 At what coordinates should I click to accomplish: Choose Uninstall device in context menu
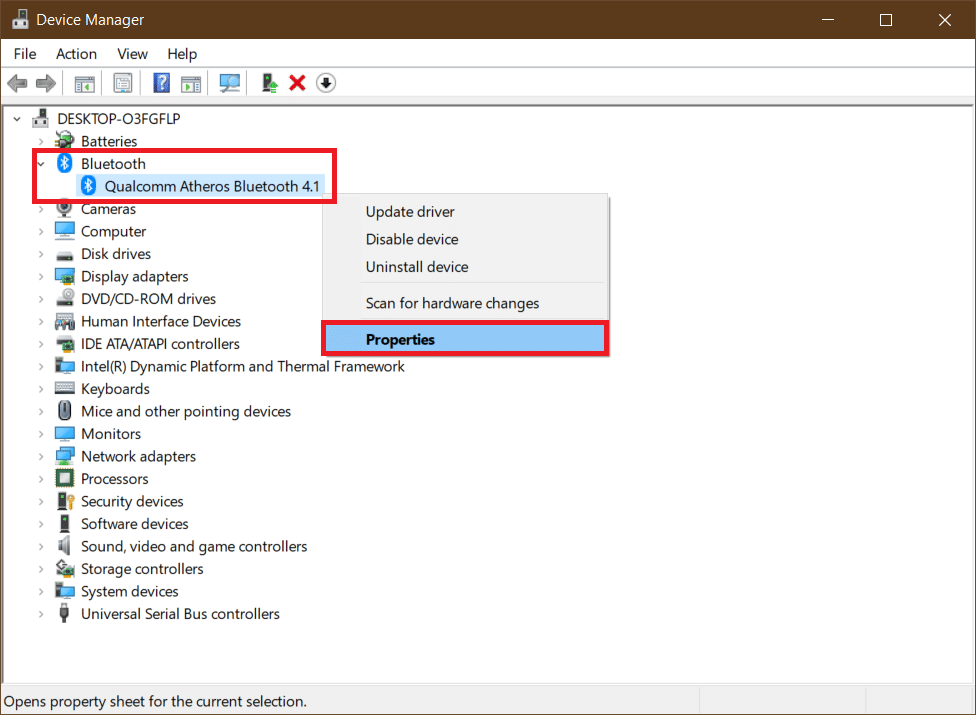pos(465,266)
